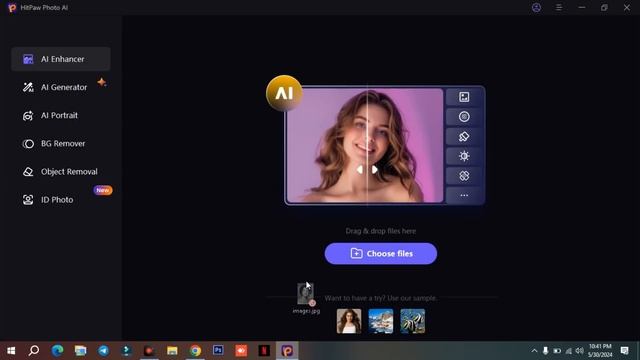
Task: Select the zebra sample image
Action: coord(413,321)
